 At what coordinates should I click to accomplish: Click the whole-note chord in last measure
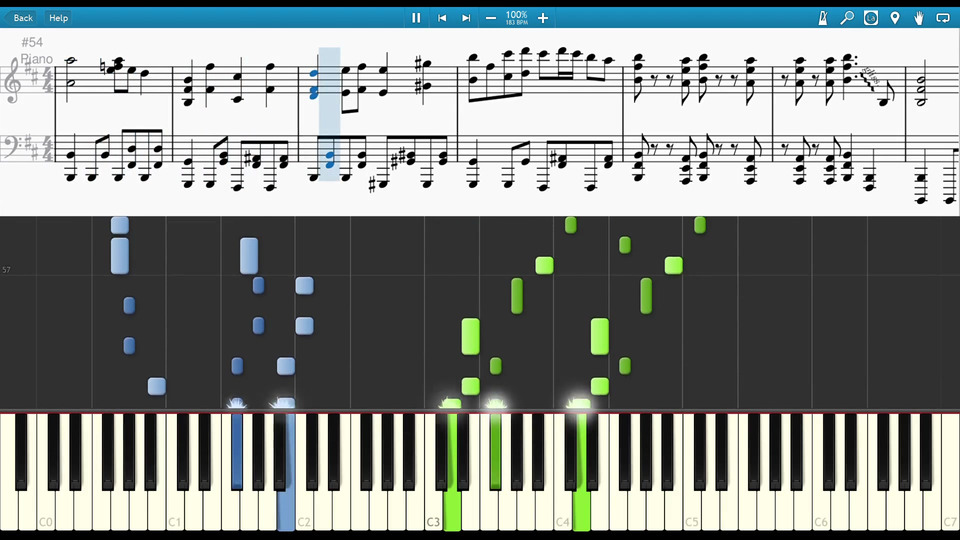pyautogui.click(x=921, y=90)
